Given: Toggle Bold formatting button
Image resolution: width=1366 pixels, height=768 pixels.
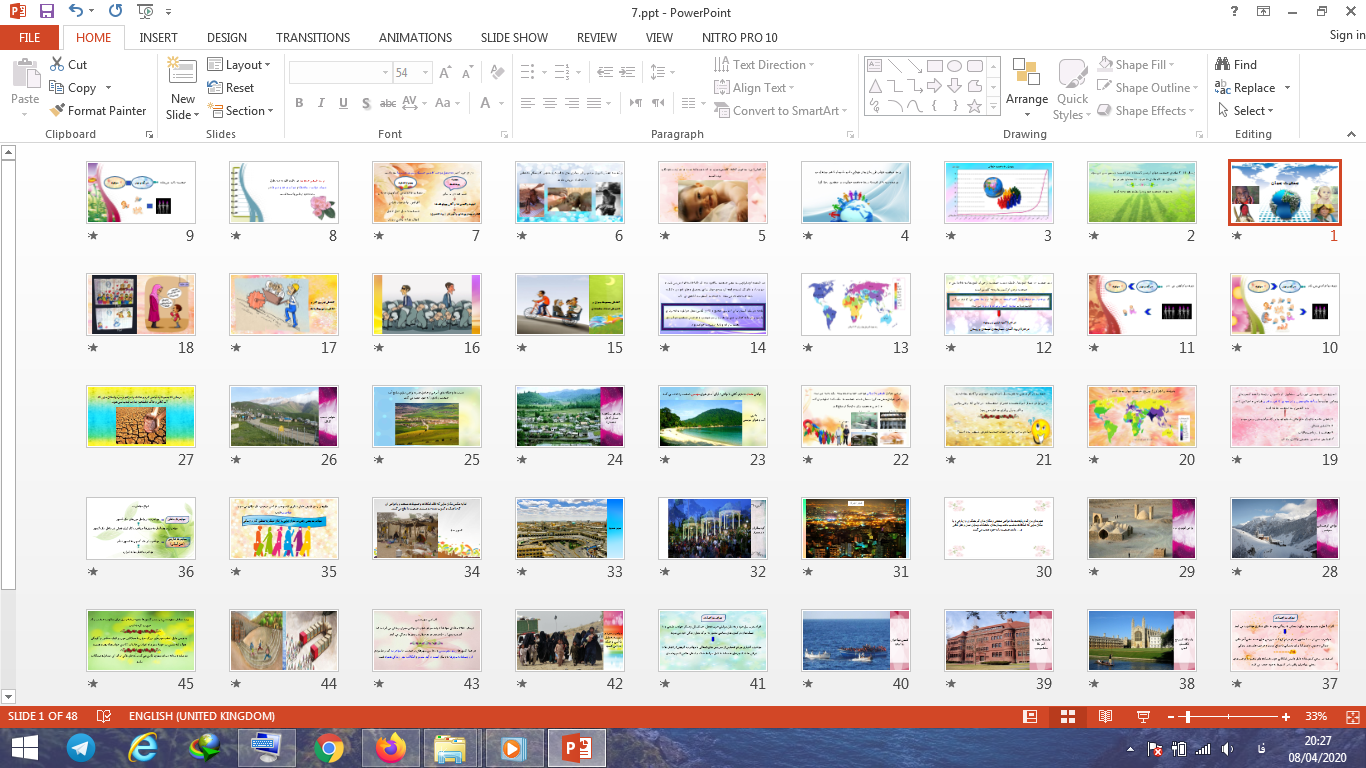Looking at the screenshot, I should 299,103.
